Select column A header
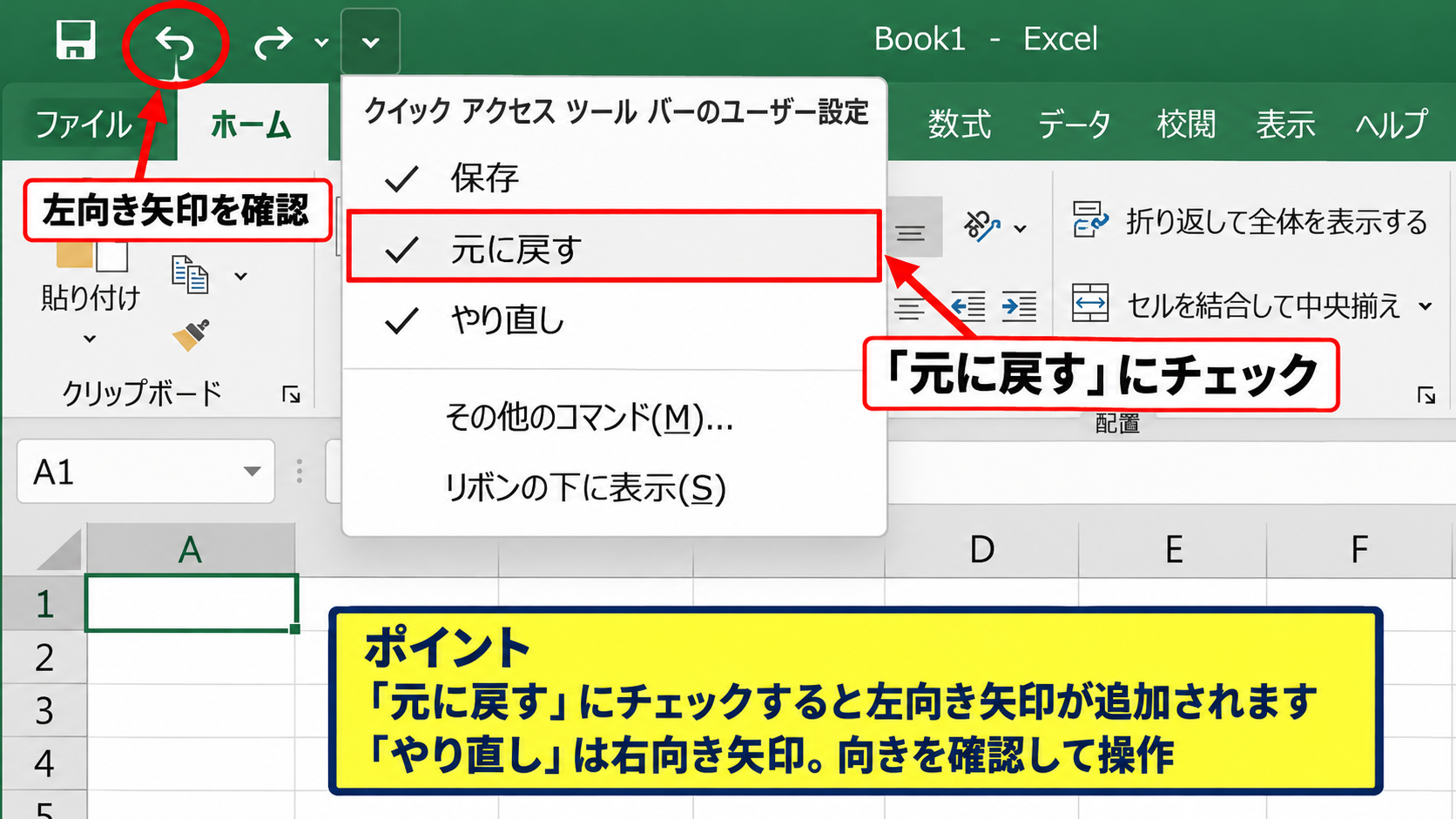1456x819 pixels. coord(191,549)
